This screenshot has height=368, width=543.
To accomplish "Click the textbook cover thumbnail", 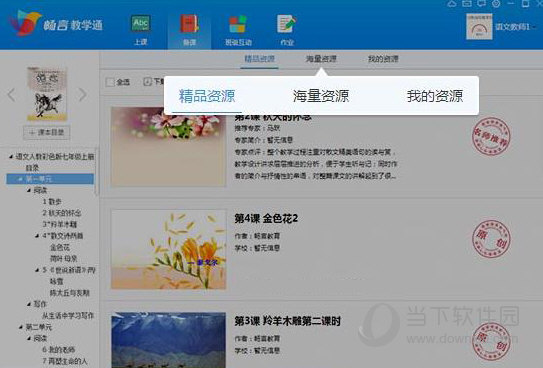I will [x=47, y=94].
